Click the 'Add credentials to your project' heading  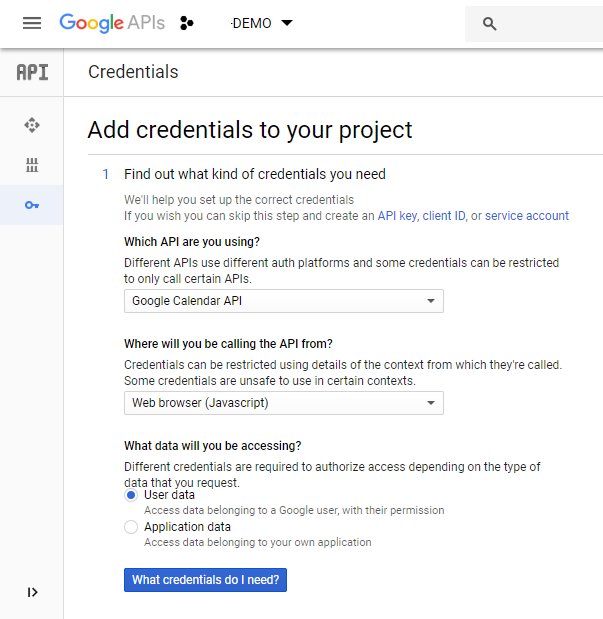pos(250,130)
